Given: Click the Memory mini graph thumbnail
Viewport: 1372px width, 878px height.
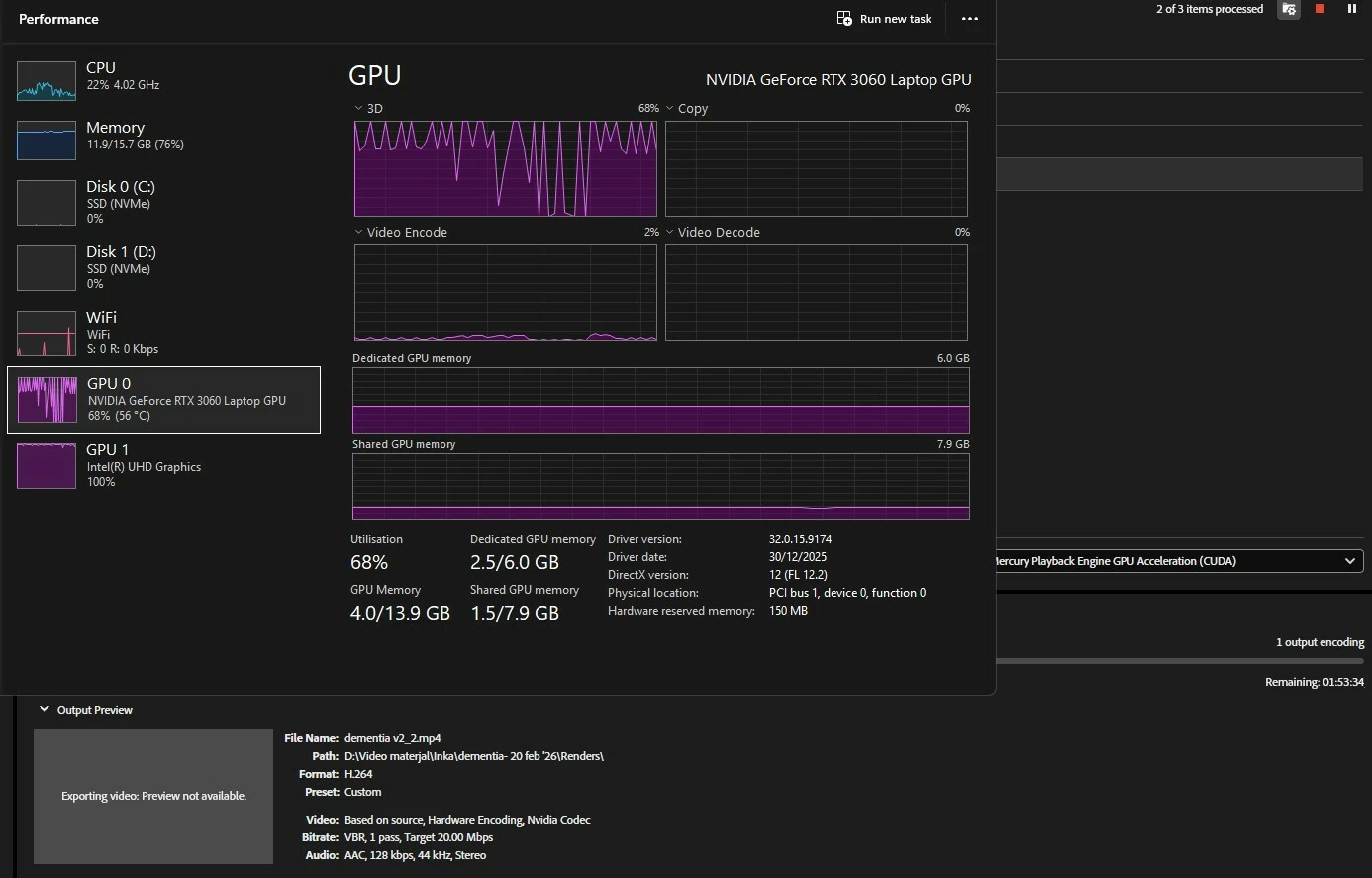Looking at the screenshot, I should coord(47,141).
